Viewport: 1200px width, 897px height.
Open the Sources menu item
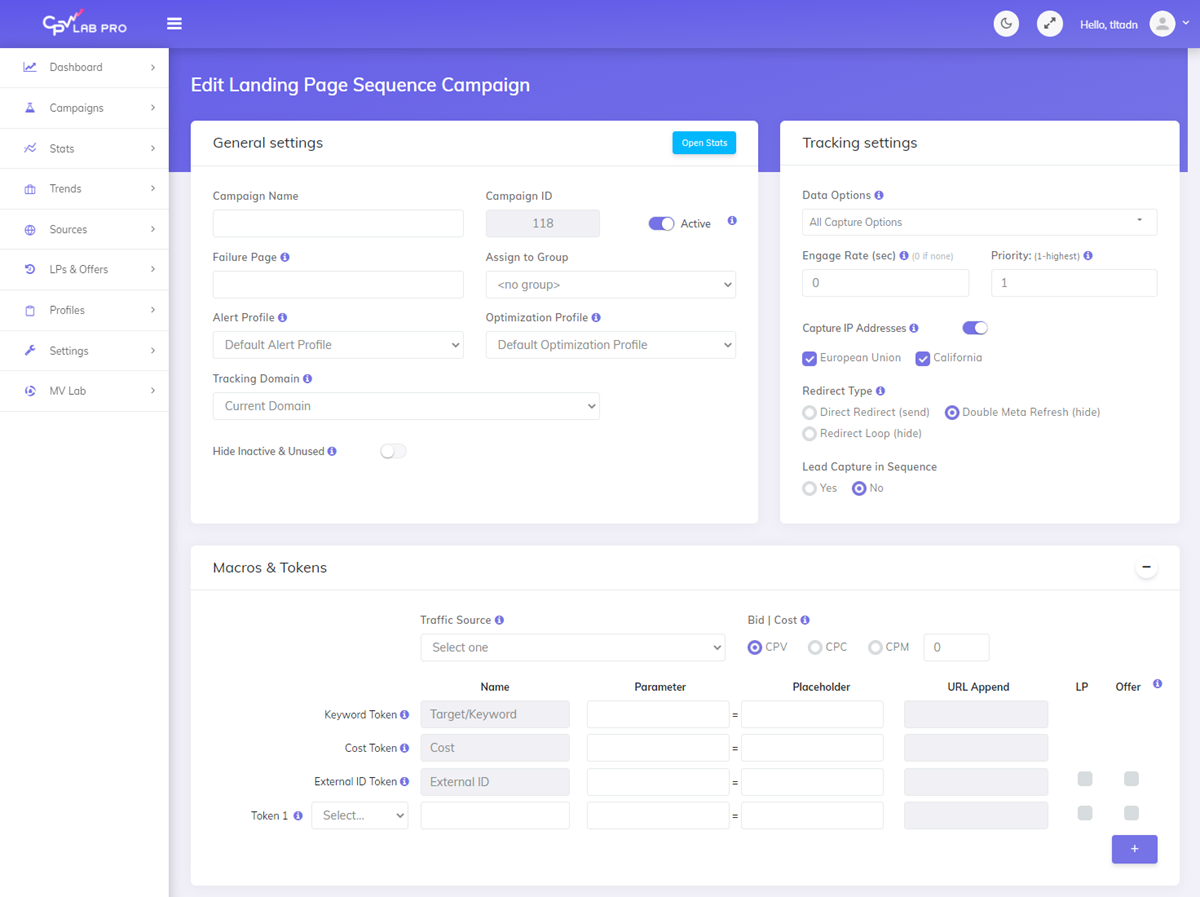84,230
